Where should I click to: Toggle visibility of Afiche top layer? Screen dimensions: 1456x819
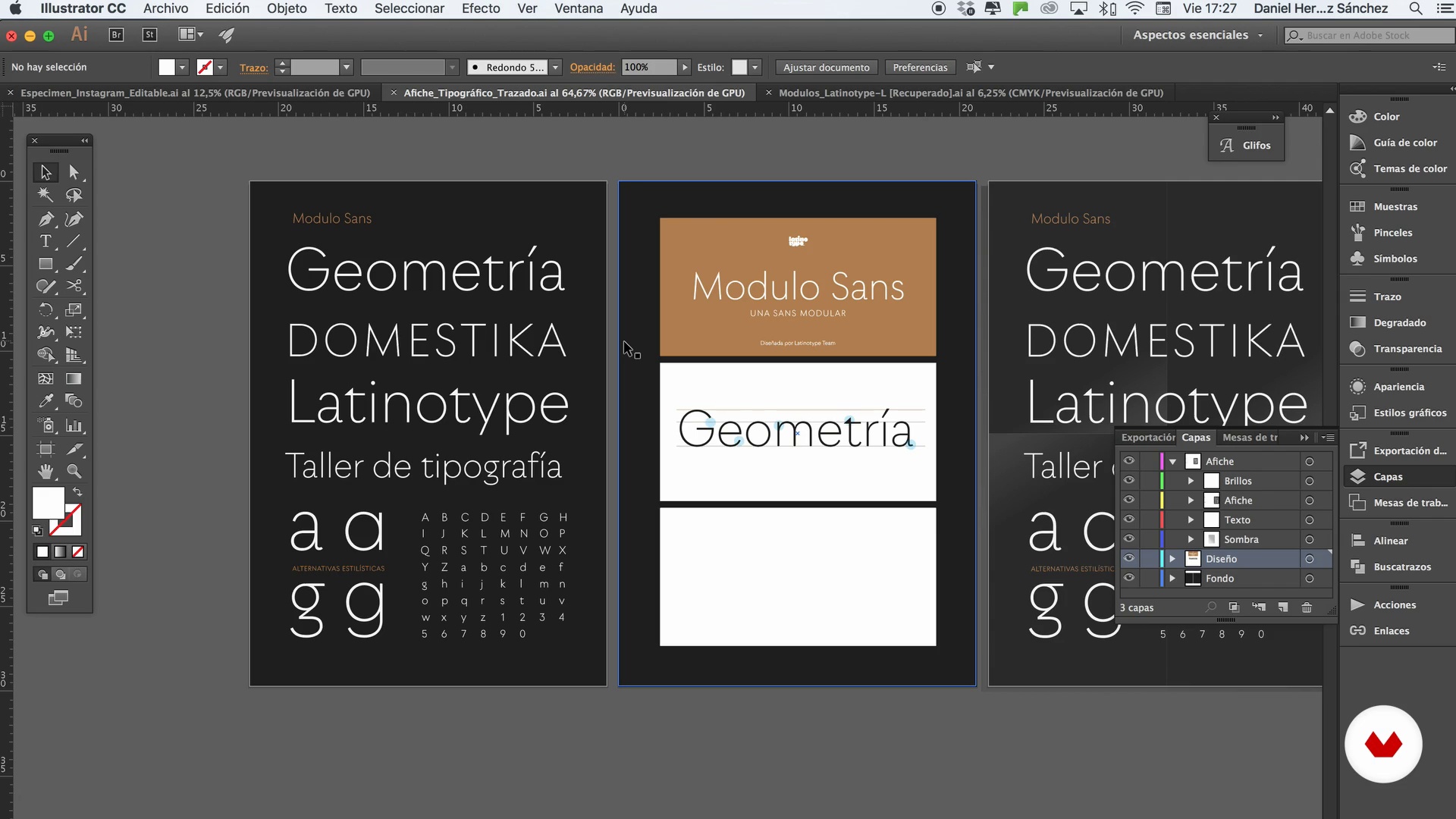click(1129, 461)
